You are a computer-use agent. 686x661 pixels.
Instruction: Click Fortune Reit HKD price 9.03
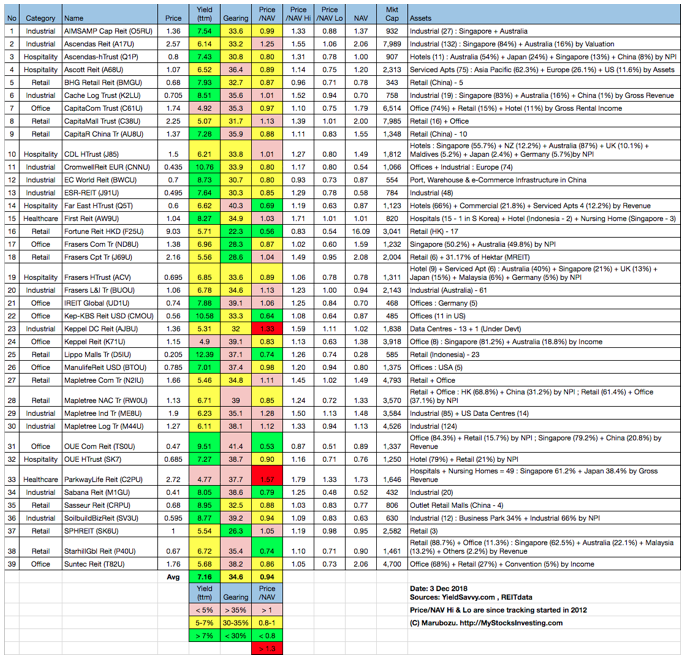173,231
